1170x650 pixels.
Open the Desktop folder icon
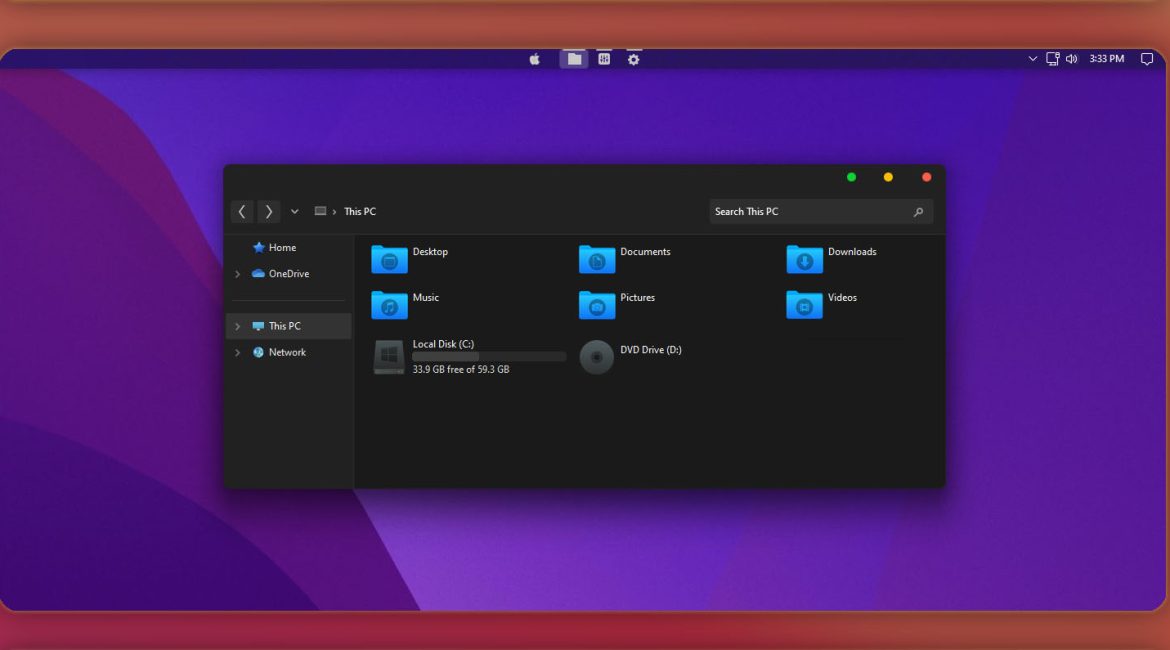click(x=389, y=259)
